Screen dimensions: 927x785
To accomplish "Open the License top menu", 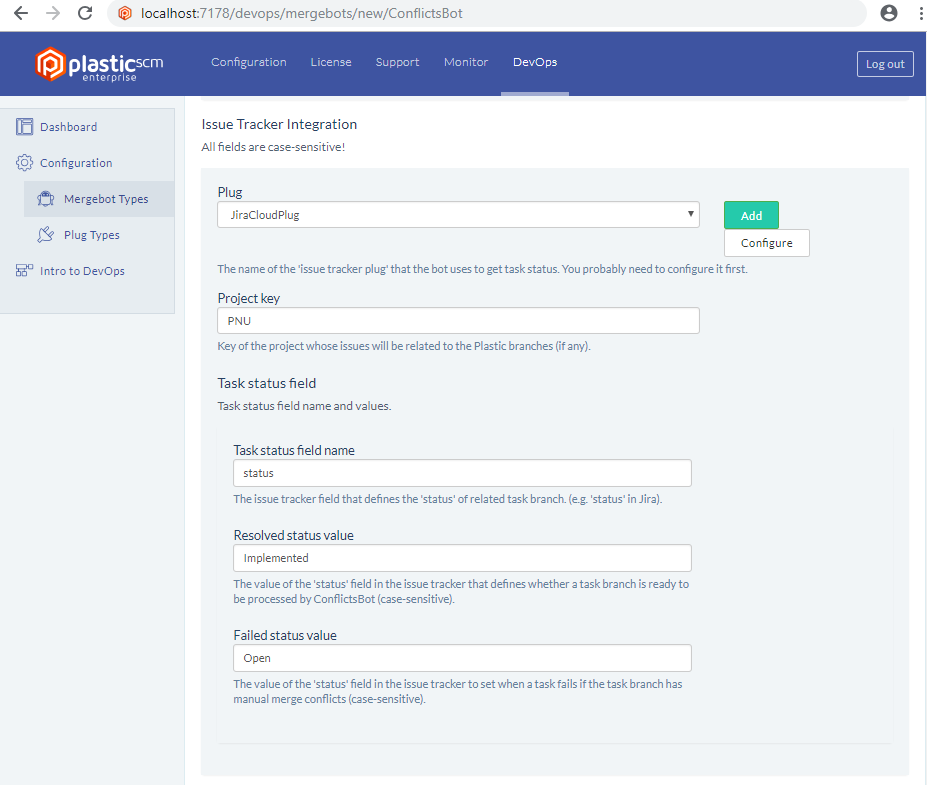I will 331,62.
